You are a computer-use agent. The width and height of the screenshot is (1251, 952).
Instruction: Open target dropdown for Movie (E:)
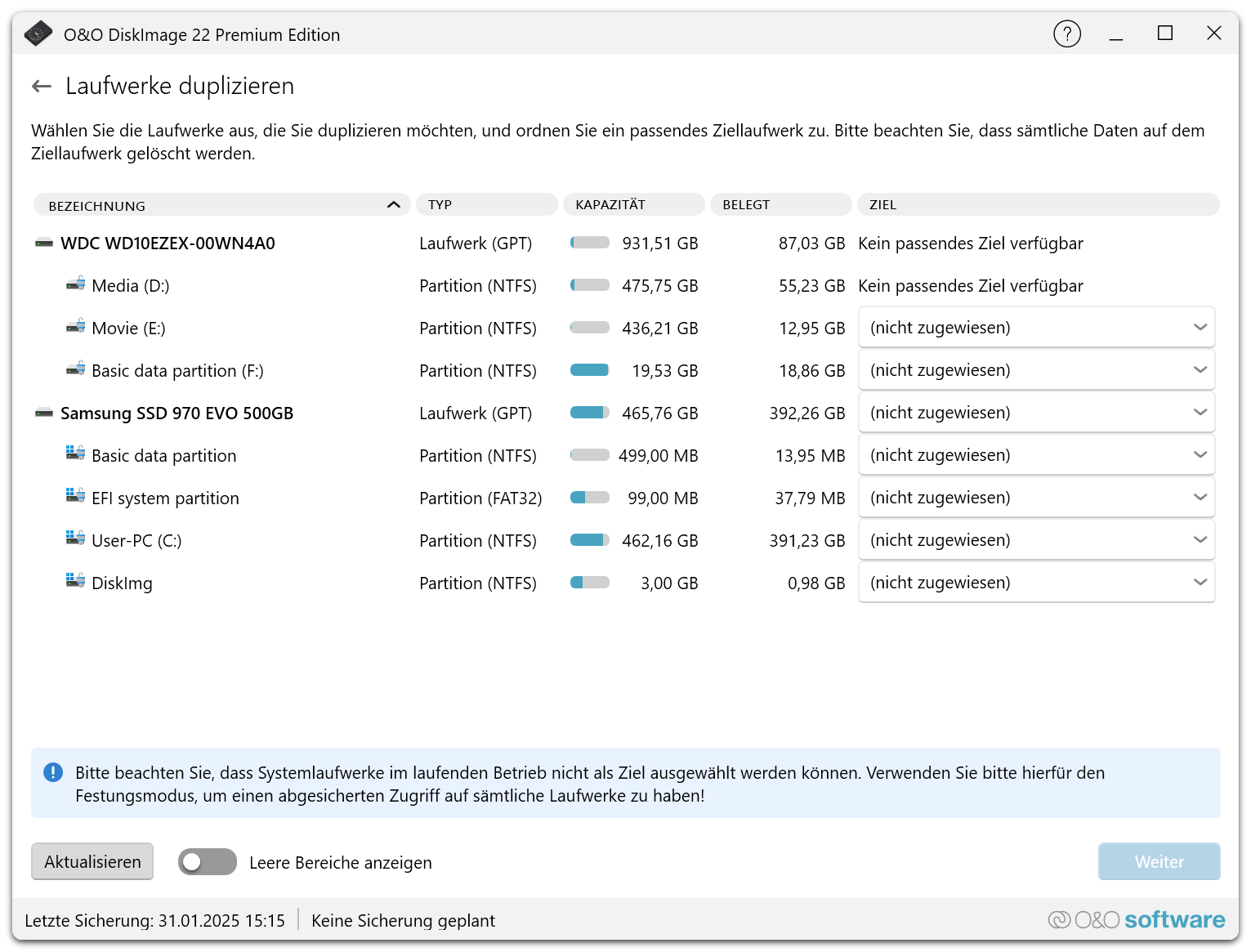pos(1036,328)
